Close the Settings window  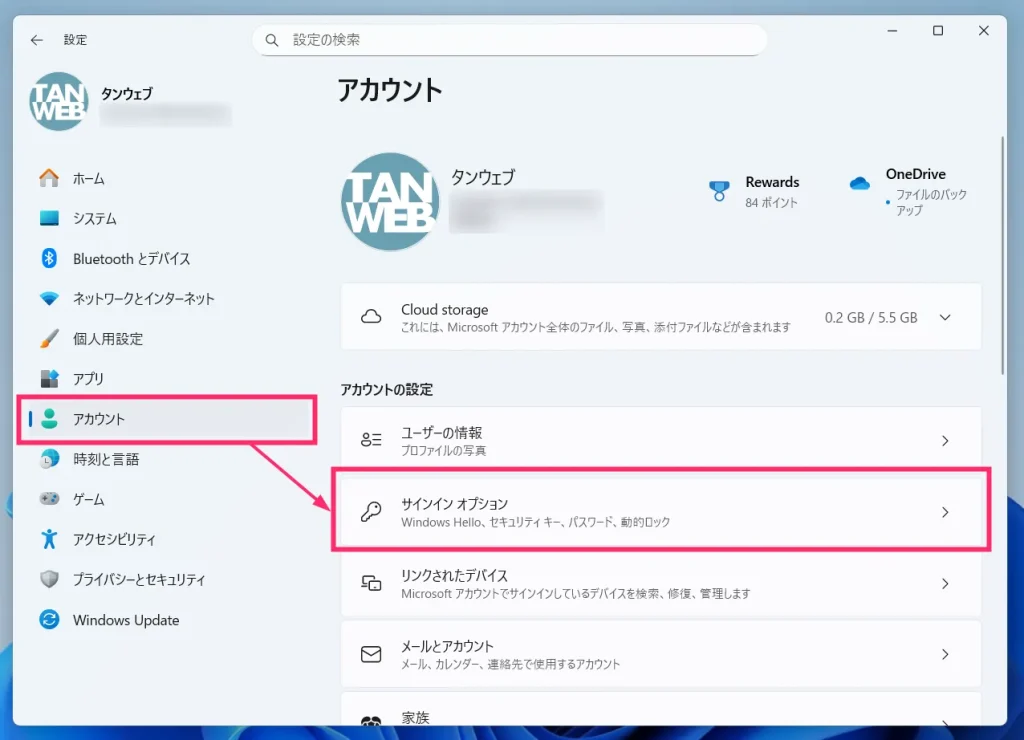[x=984, y=31]
